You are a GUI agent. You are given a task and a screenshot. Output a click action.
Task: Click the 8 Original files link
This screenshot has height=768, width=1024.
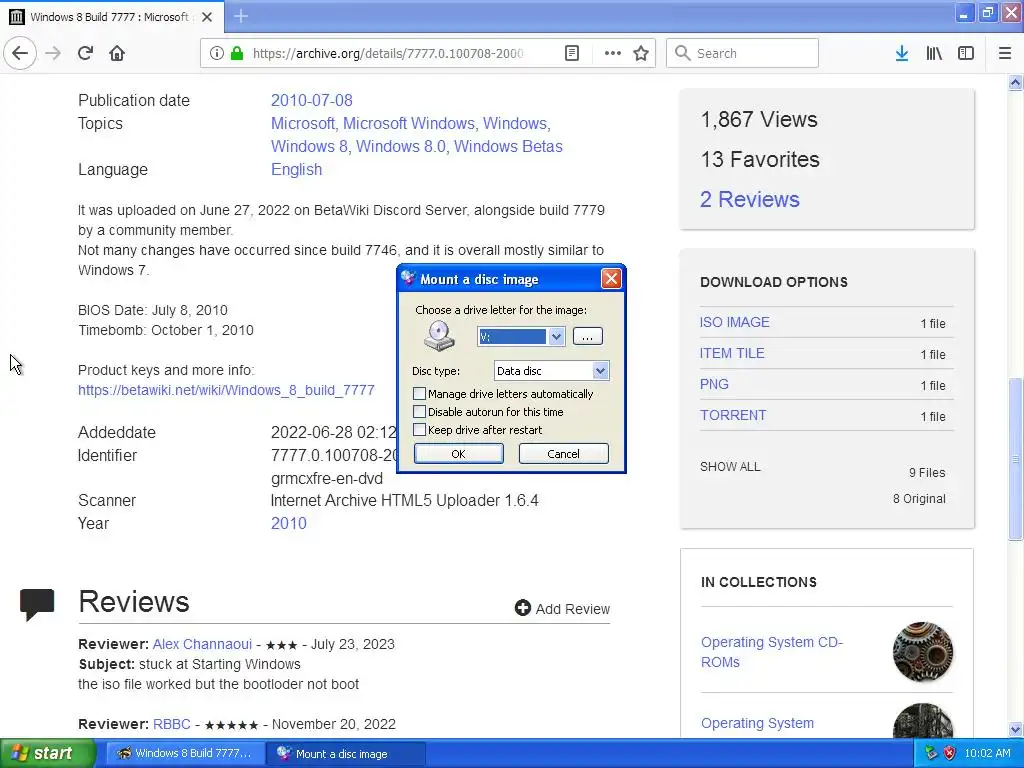point(919,499)
